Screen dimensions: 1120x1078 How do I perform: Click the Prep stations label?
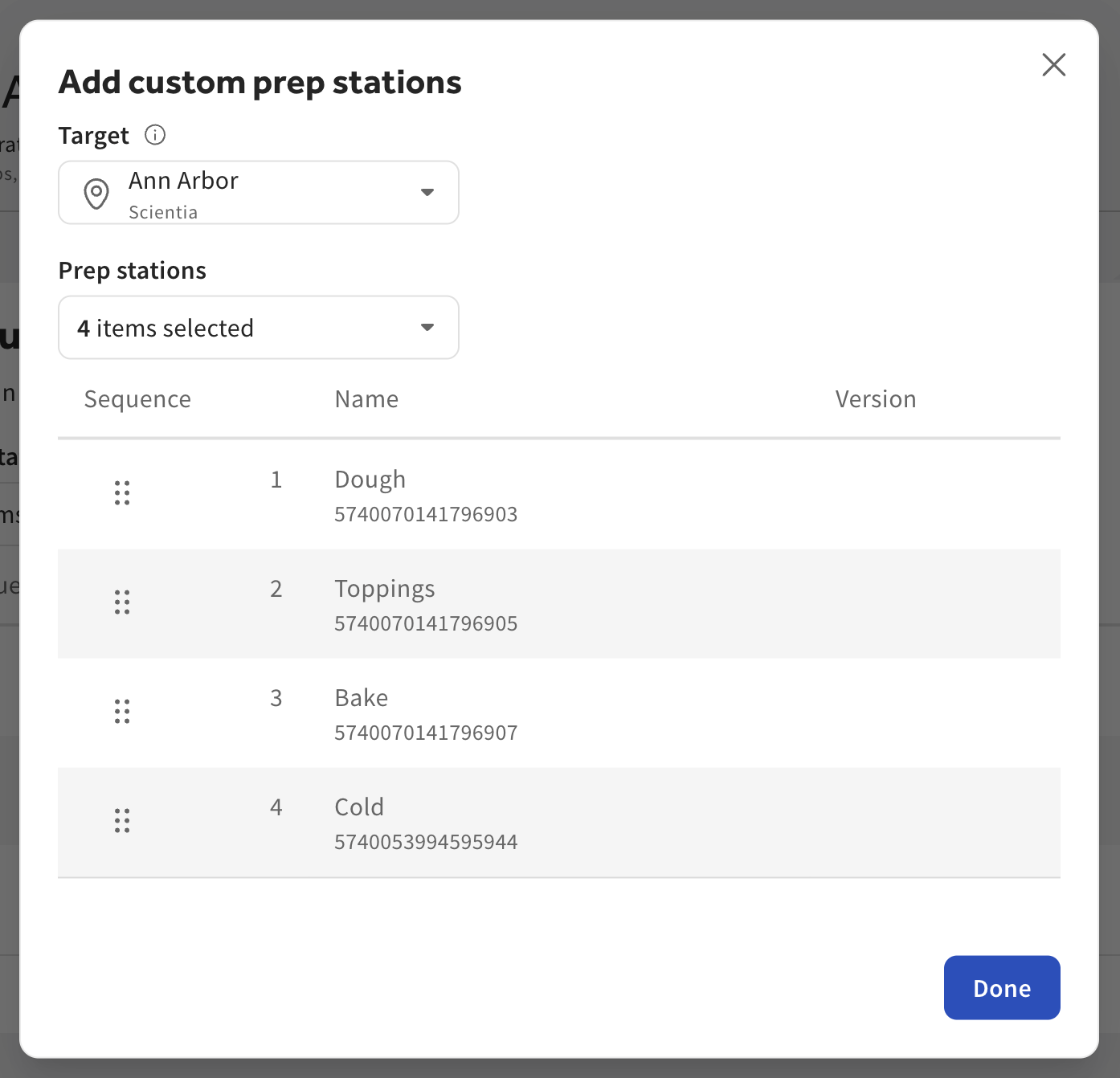coord(133,271)
